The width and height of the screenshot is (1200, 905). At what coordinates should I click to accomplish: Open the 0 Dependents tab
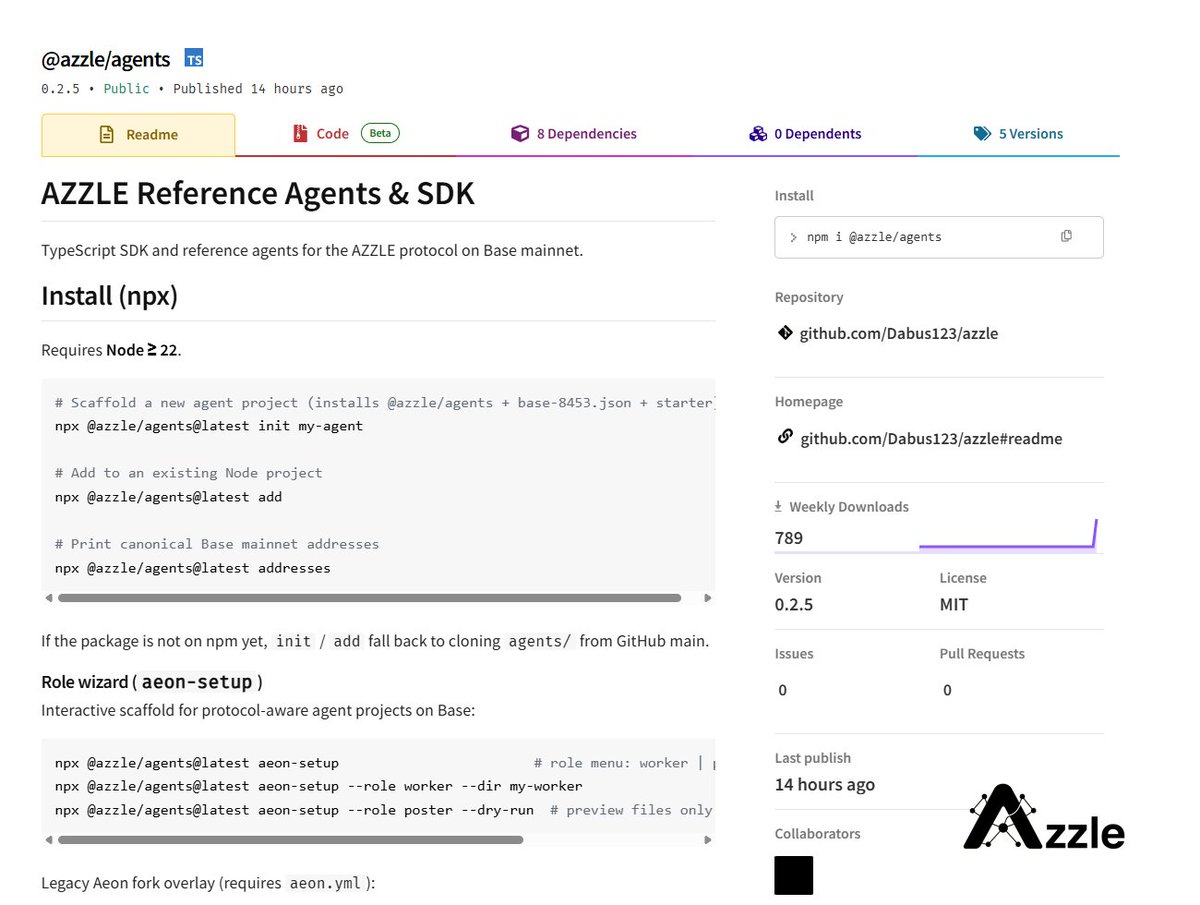point(805,134)
